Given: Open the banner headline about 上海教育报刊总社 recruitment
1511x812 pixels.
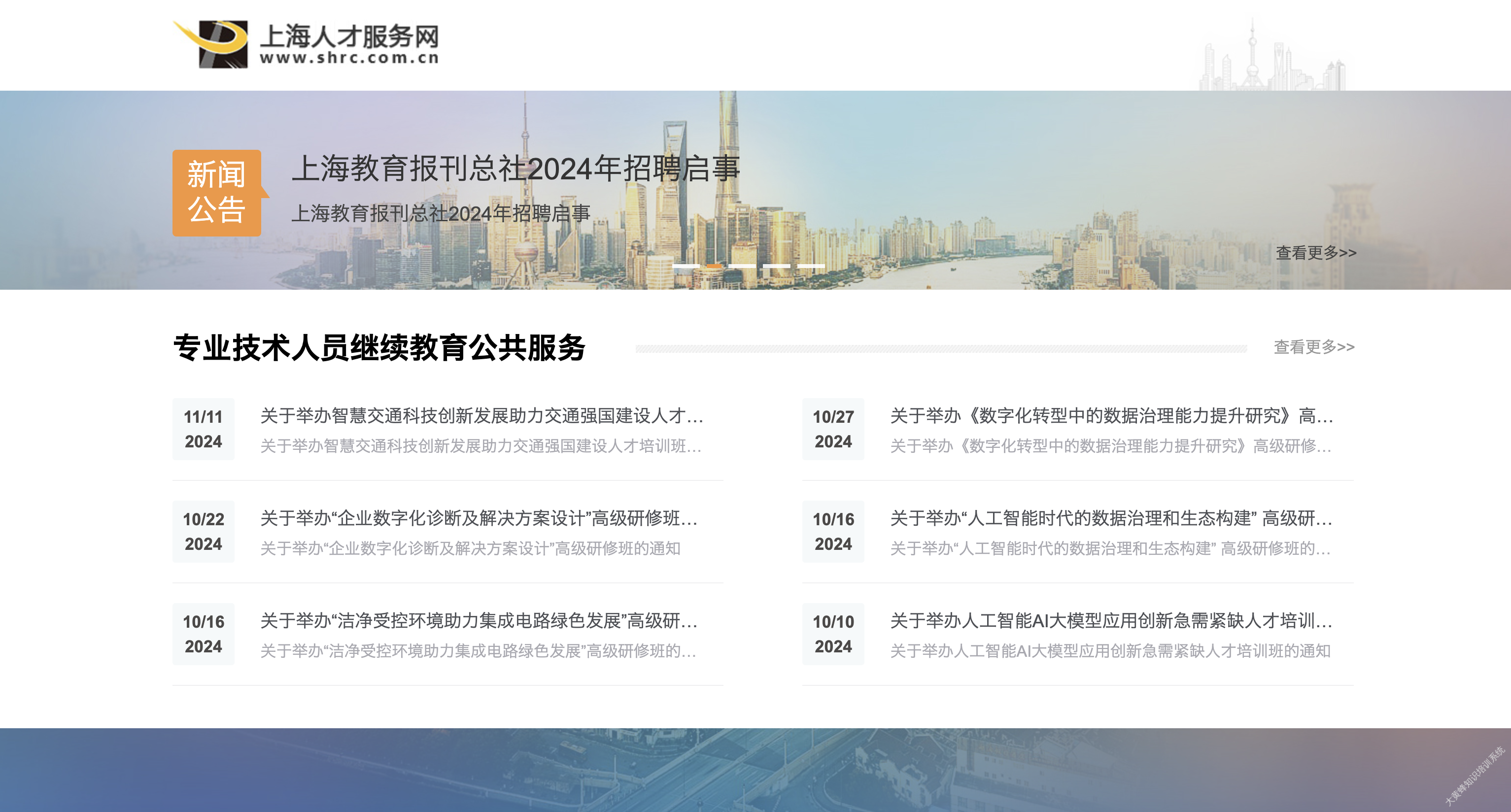Looking at the screenshot, I should click(x=515, y=169).
